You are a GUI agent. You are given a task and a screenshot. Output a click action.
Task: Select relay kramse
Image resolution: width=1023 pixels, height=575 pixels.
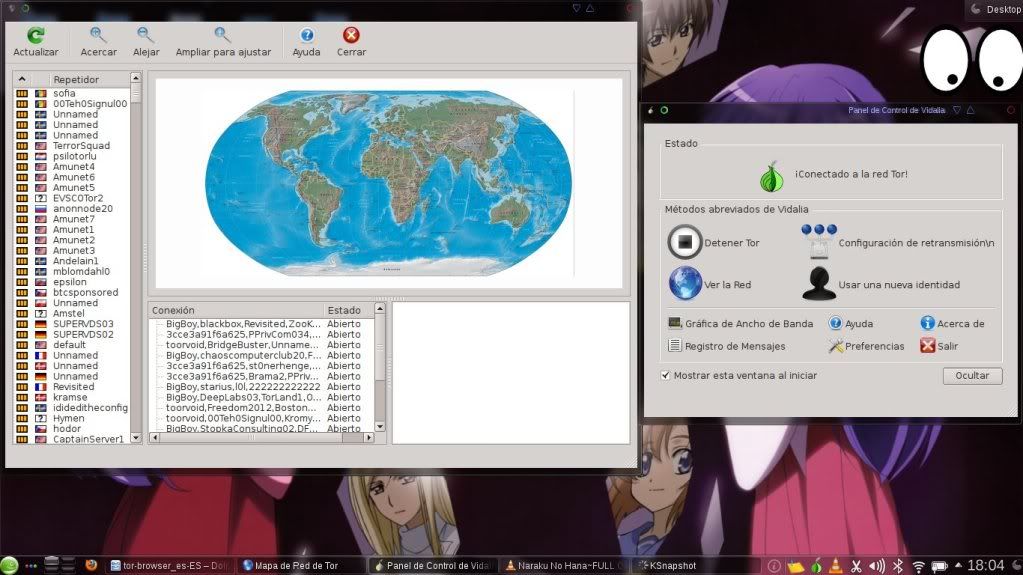tap(70, 397)
